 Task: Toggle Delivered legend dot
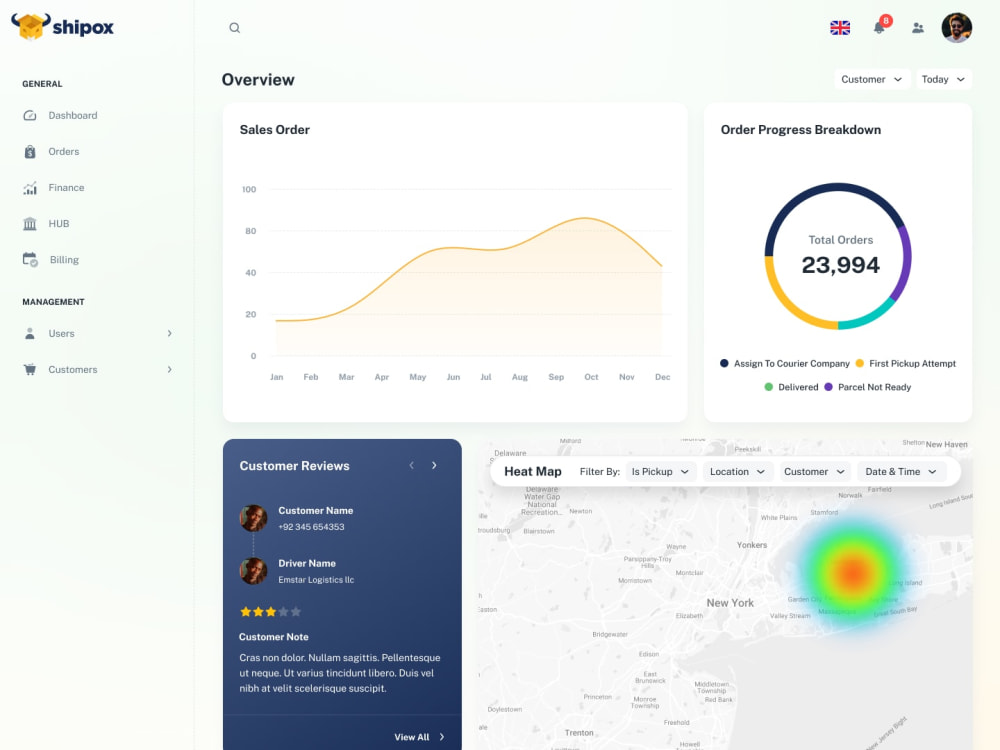(768, 387)
